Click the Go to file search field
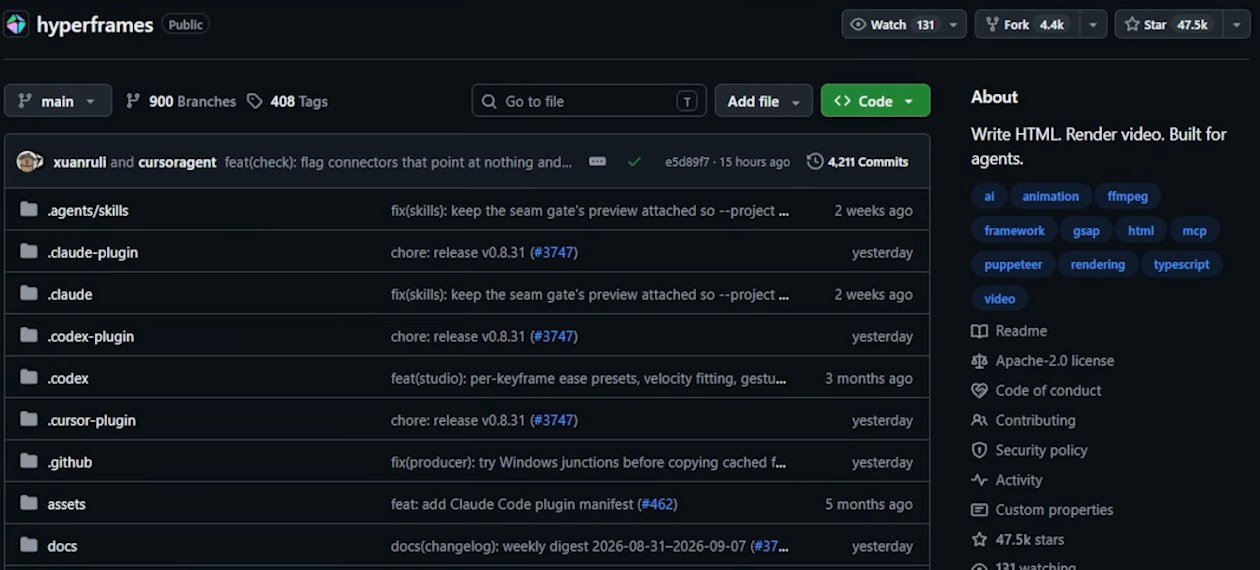This screenshot has width=1260, height=570. coord(589,101)
